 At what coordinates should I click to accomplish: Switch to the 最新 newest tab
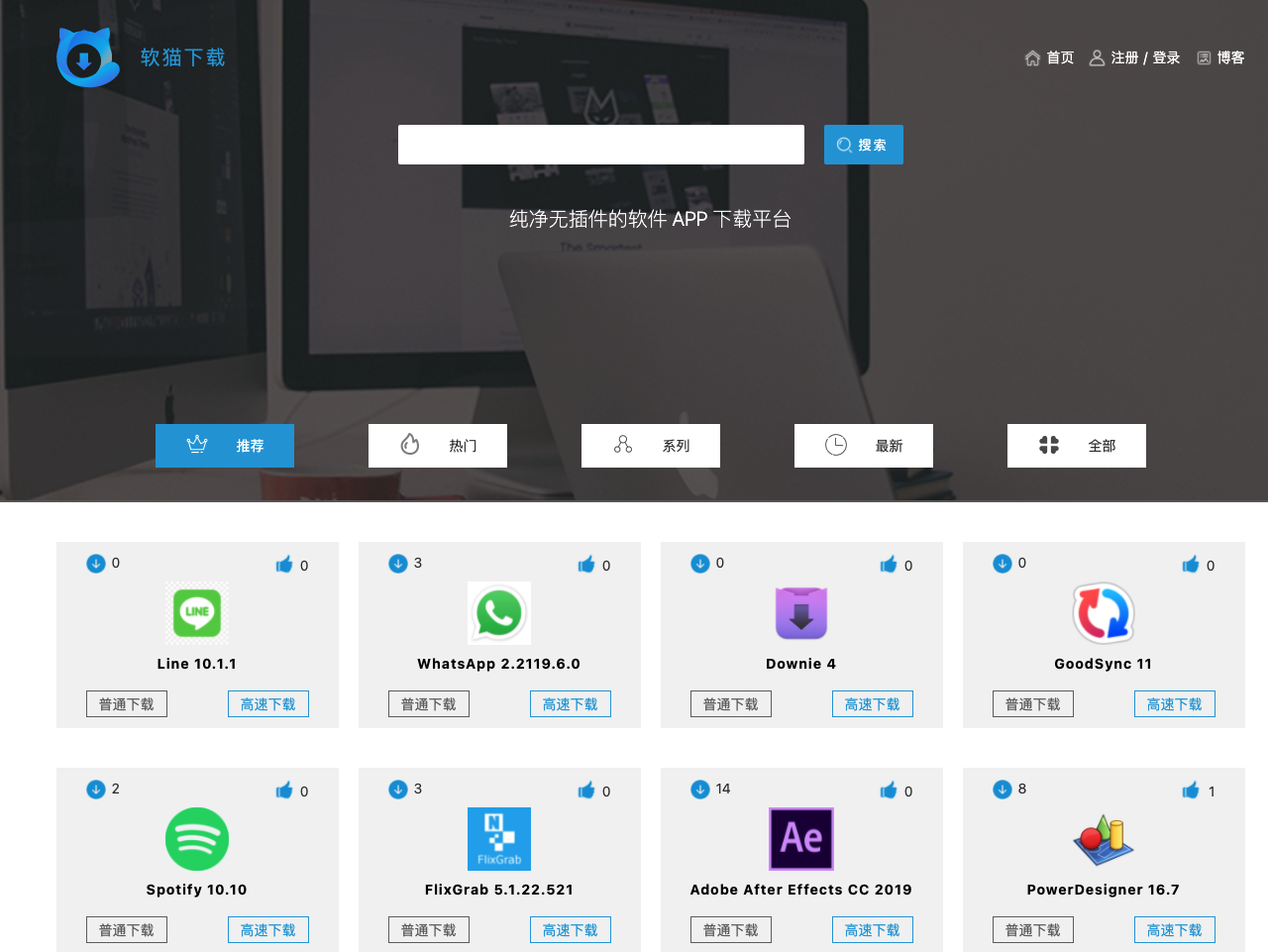click(x=864, y=446)
